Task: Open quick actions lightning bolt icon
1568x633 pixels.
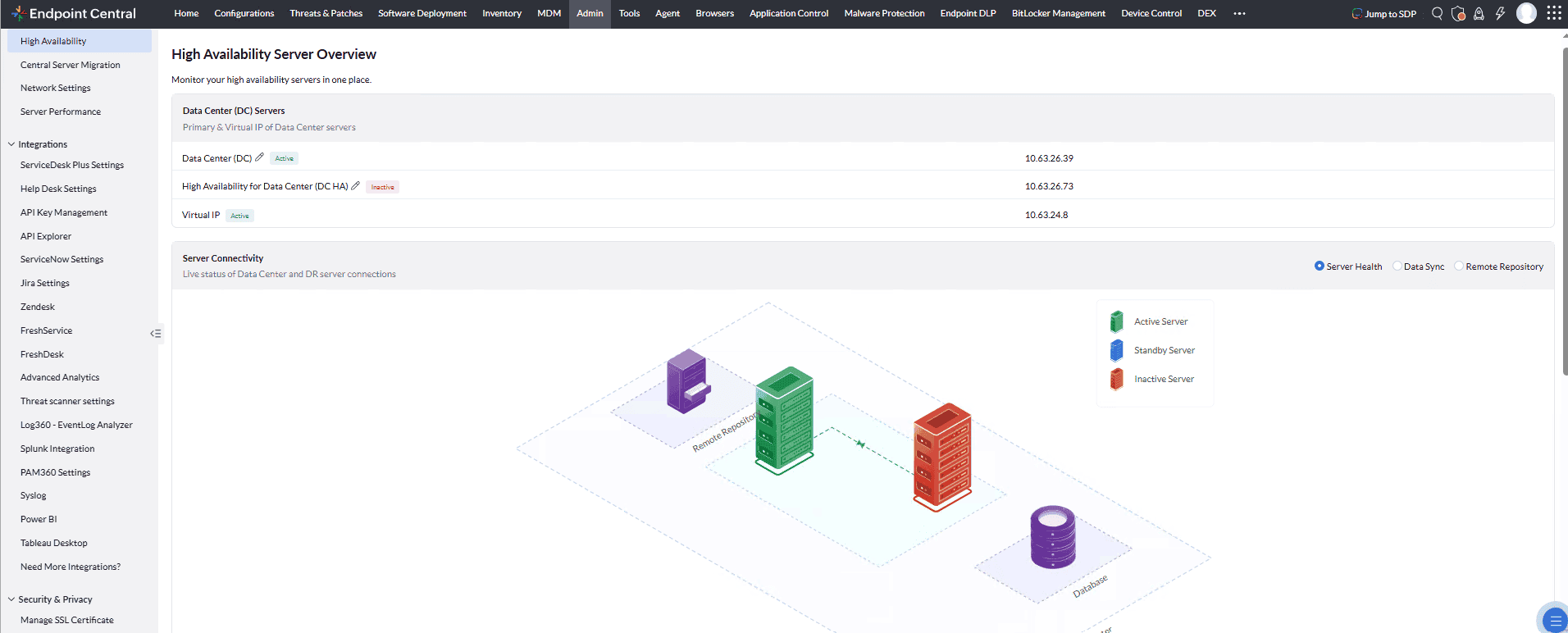Action: (1500, 13)
